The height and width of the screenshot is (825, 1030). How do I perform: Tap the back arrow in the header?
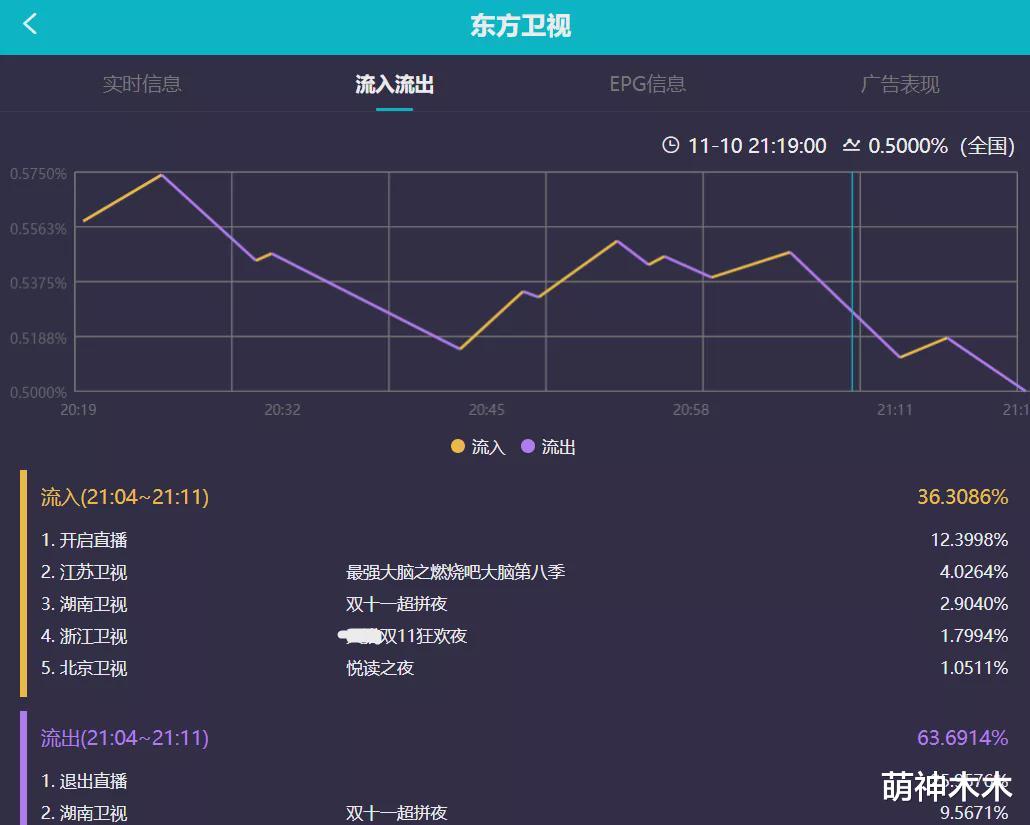pyautogui.click(x=30, y=24)
